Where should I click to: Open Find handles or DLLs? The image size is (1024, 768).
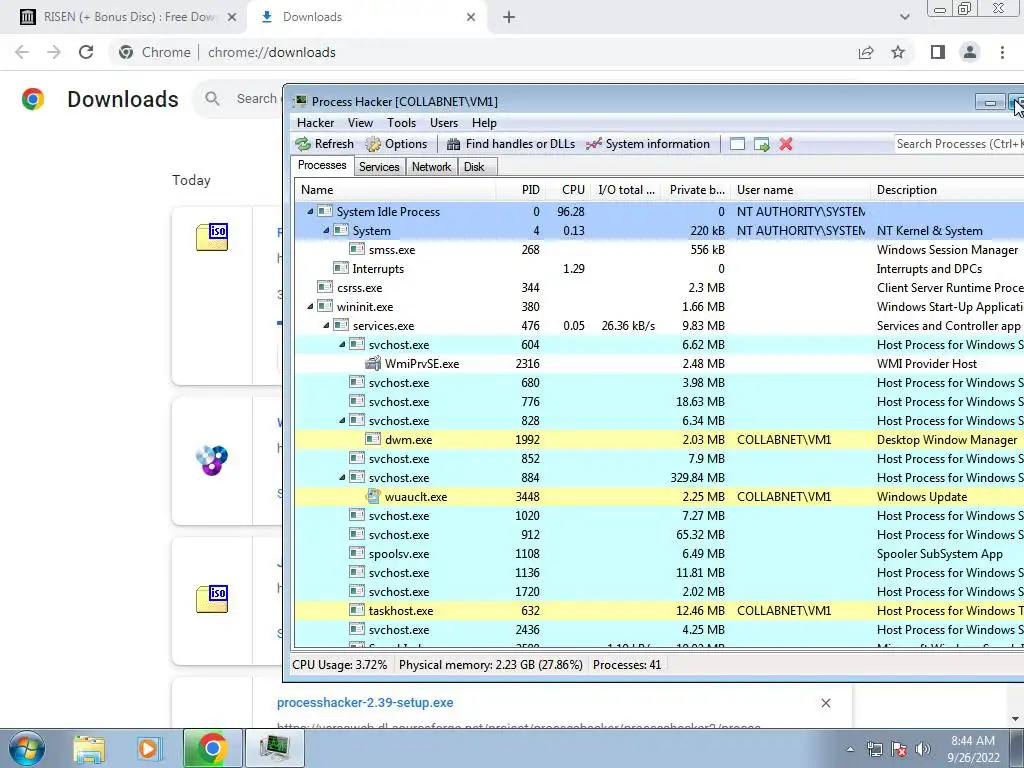point(511,144)
